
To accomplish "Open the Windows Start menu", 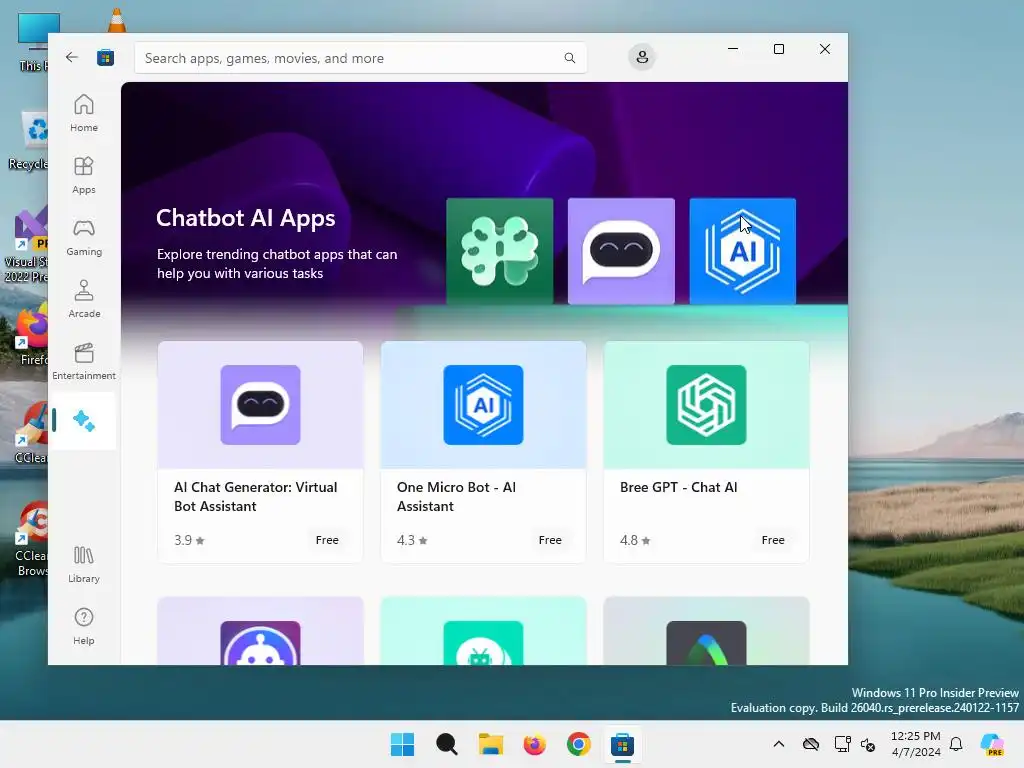I will click(x=402, y=744).
